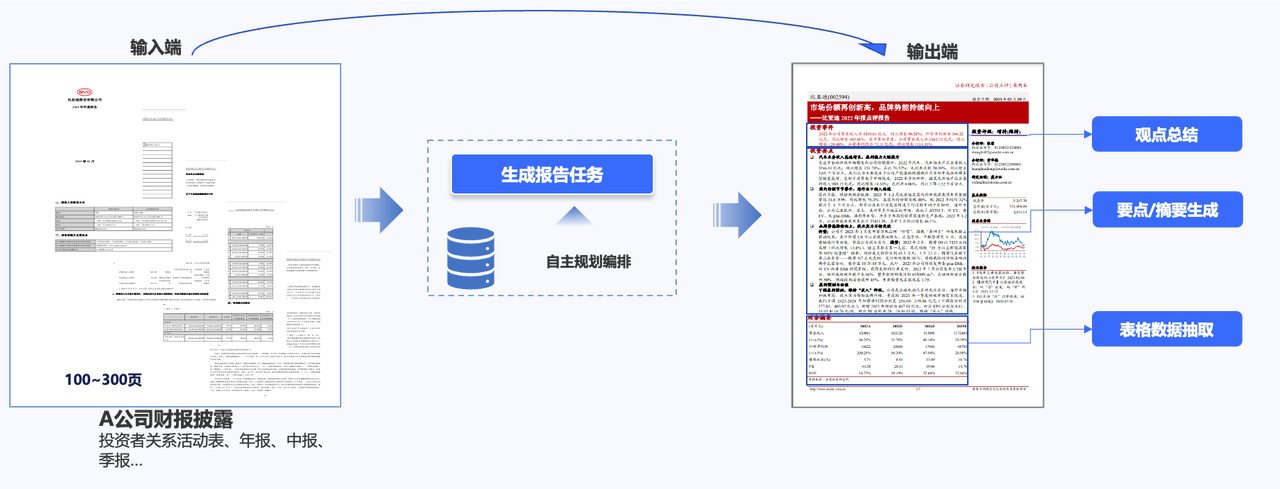
Task: Open the 表格数据抽取 button
Action: [1166, 328]
